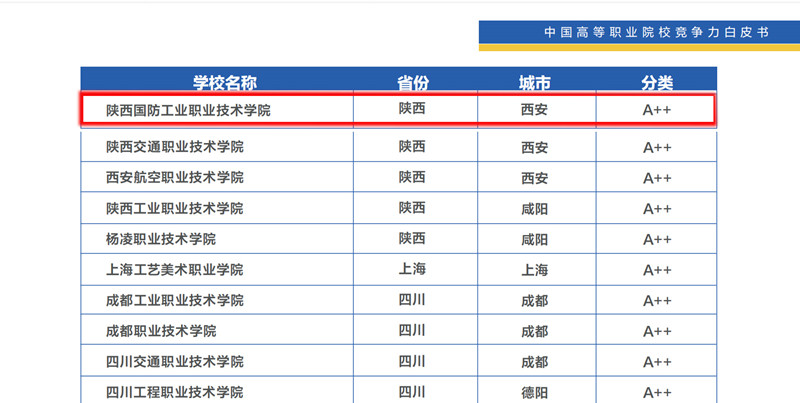Select 四川交通职业技术学院 in the table
Screen dimensions: 800x403
pos(174,361)
